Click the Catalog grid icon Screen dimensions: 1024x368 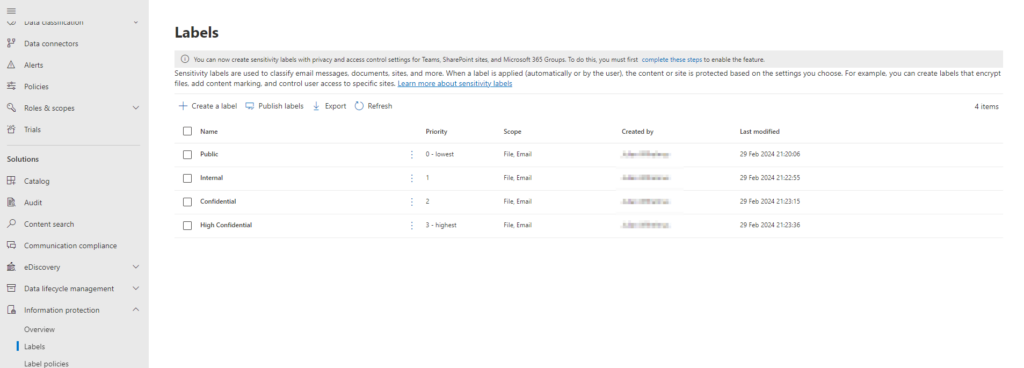11,181
